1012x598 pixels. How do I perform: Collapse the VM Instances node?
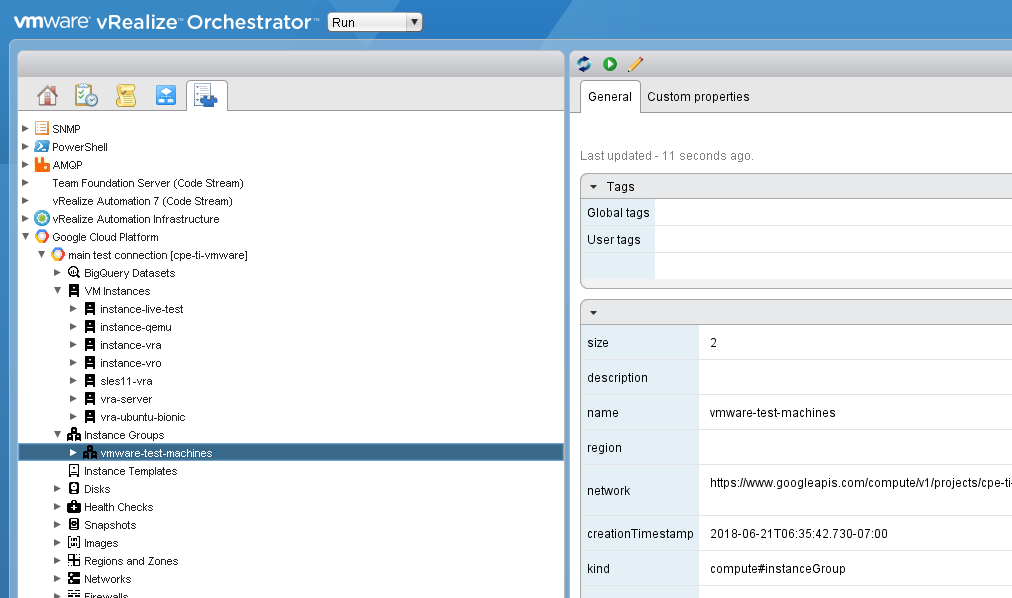click(58, 291)
